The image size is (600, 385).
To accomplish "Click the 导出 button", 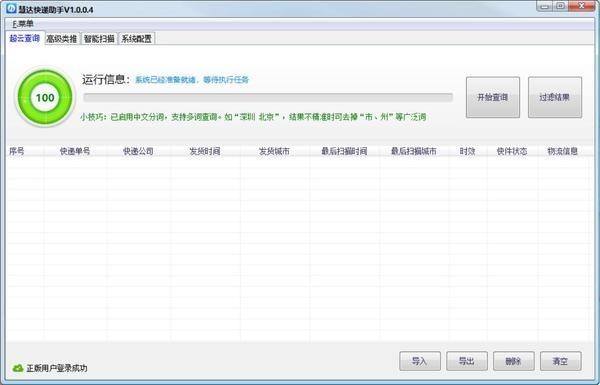I will [x=467, y=361].
